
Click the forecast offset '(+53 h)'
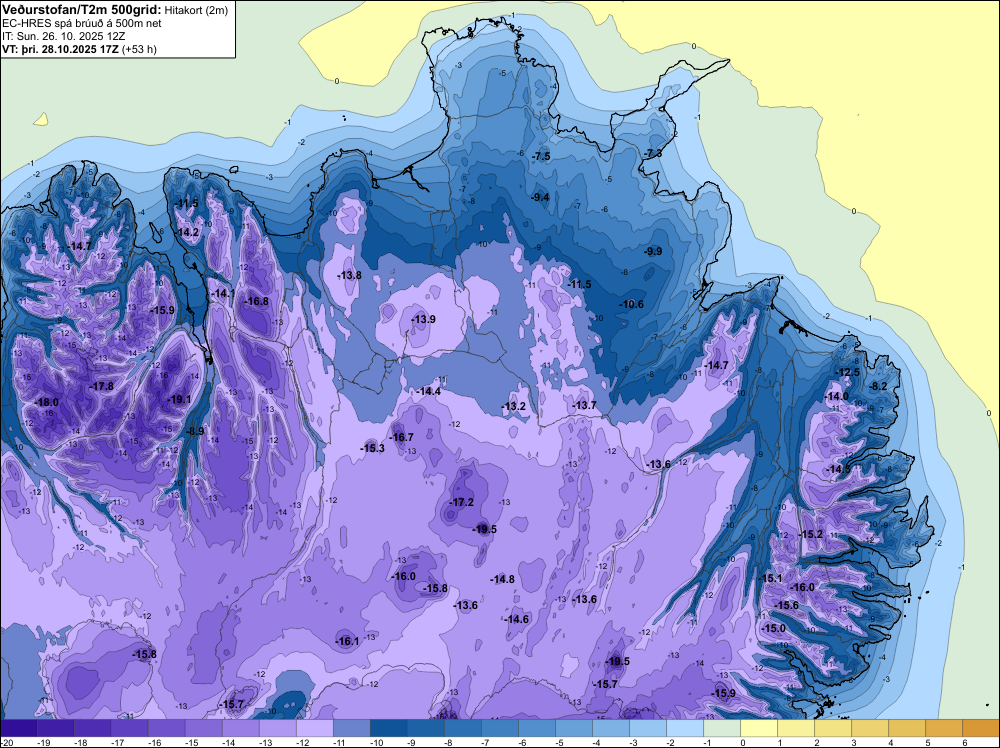[140, 49]
